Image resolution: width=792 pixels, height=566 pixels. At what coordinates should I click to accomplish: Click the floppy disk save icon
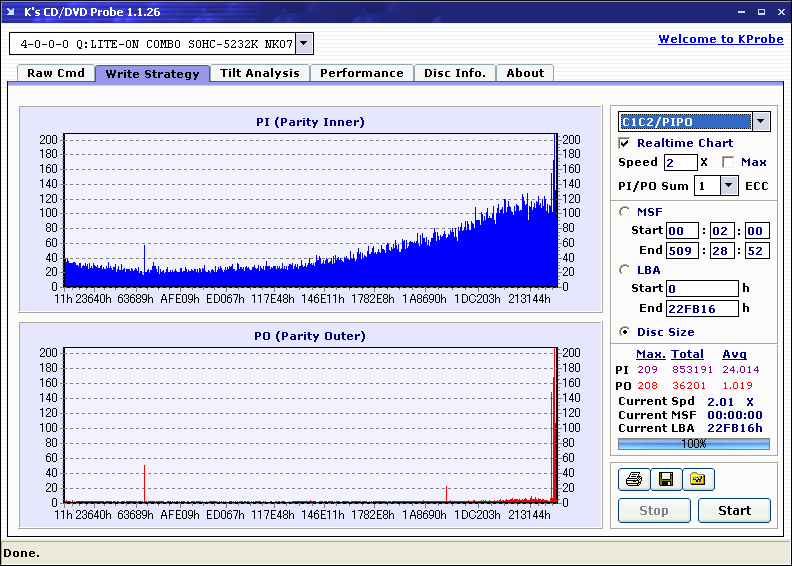click(665, 480)
